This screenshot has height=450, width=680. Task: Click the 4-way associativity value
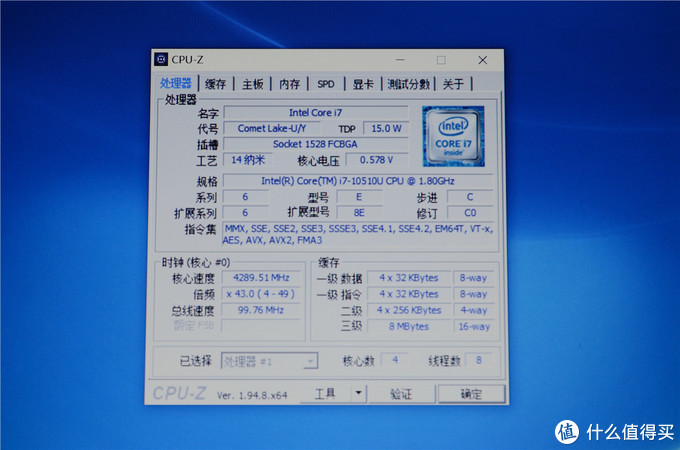(x=474, y=310)
